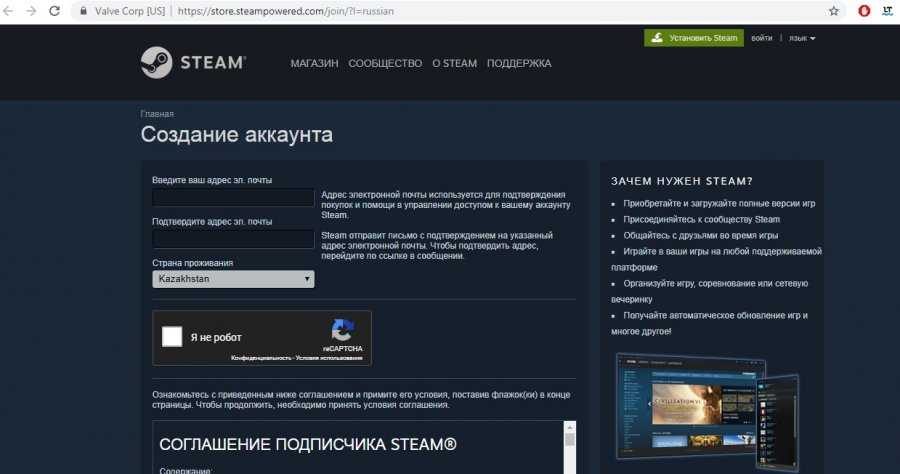This screenshot has height=474, width=900.
Task: Bookmark the page with the star icon
Action: 833,11
